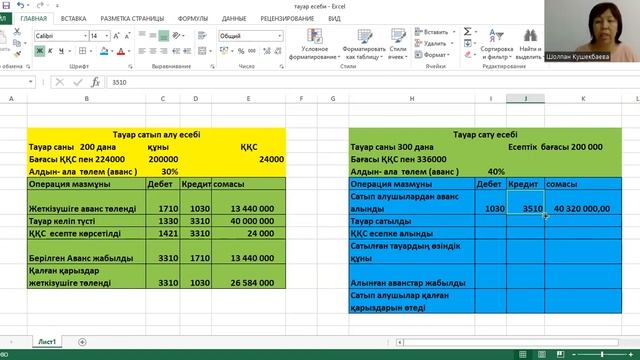Switch to the ГЛАВНАЯ ribbon tab
The width and height of the screenshot is (640, 360).
[x=33, y=18]
